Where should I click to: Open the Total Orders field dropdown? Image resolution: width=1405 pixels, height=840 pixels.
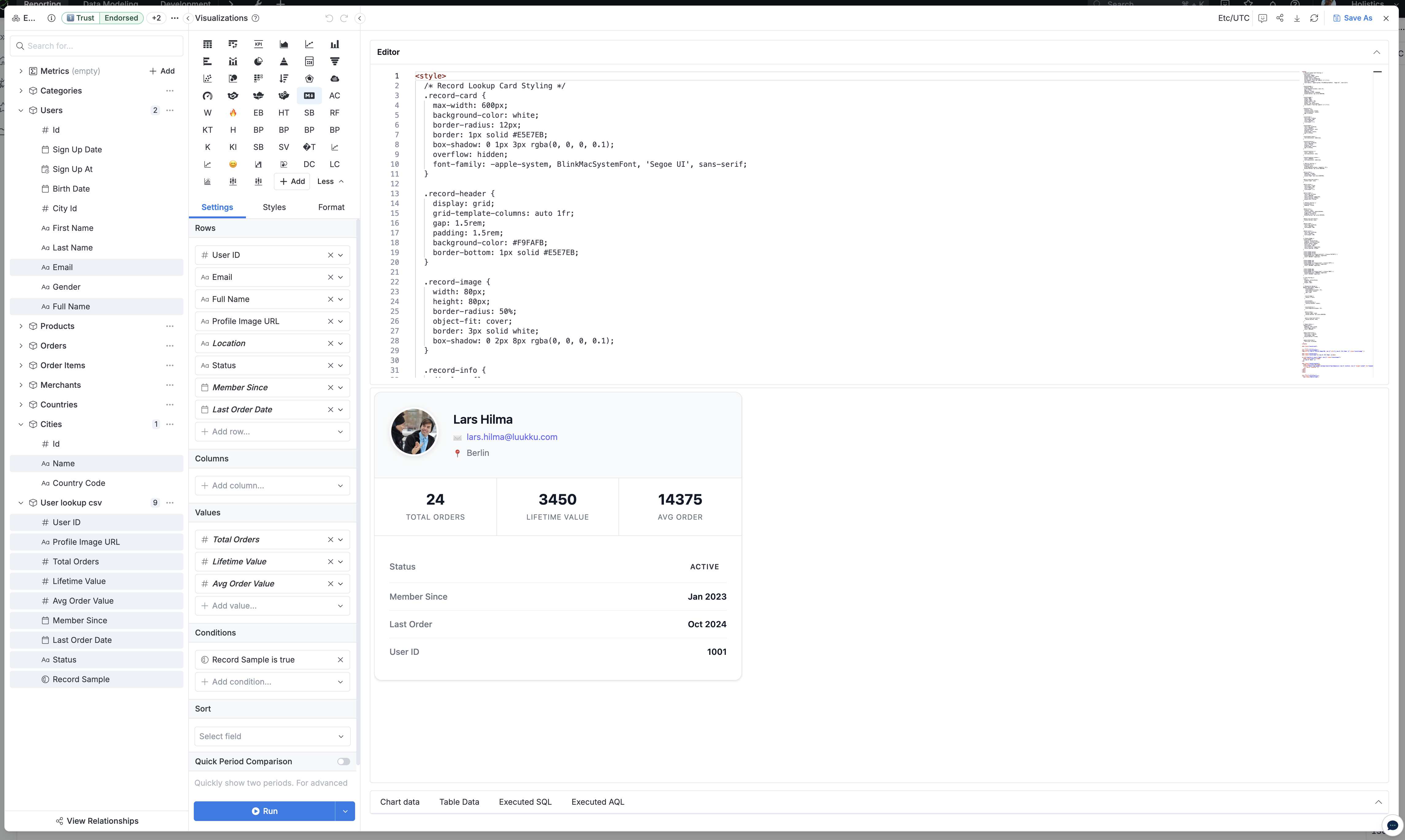pyautogui.click(x=341, y=539)
